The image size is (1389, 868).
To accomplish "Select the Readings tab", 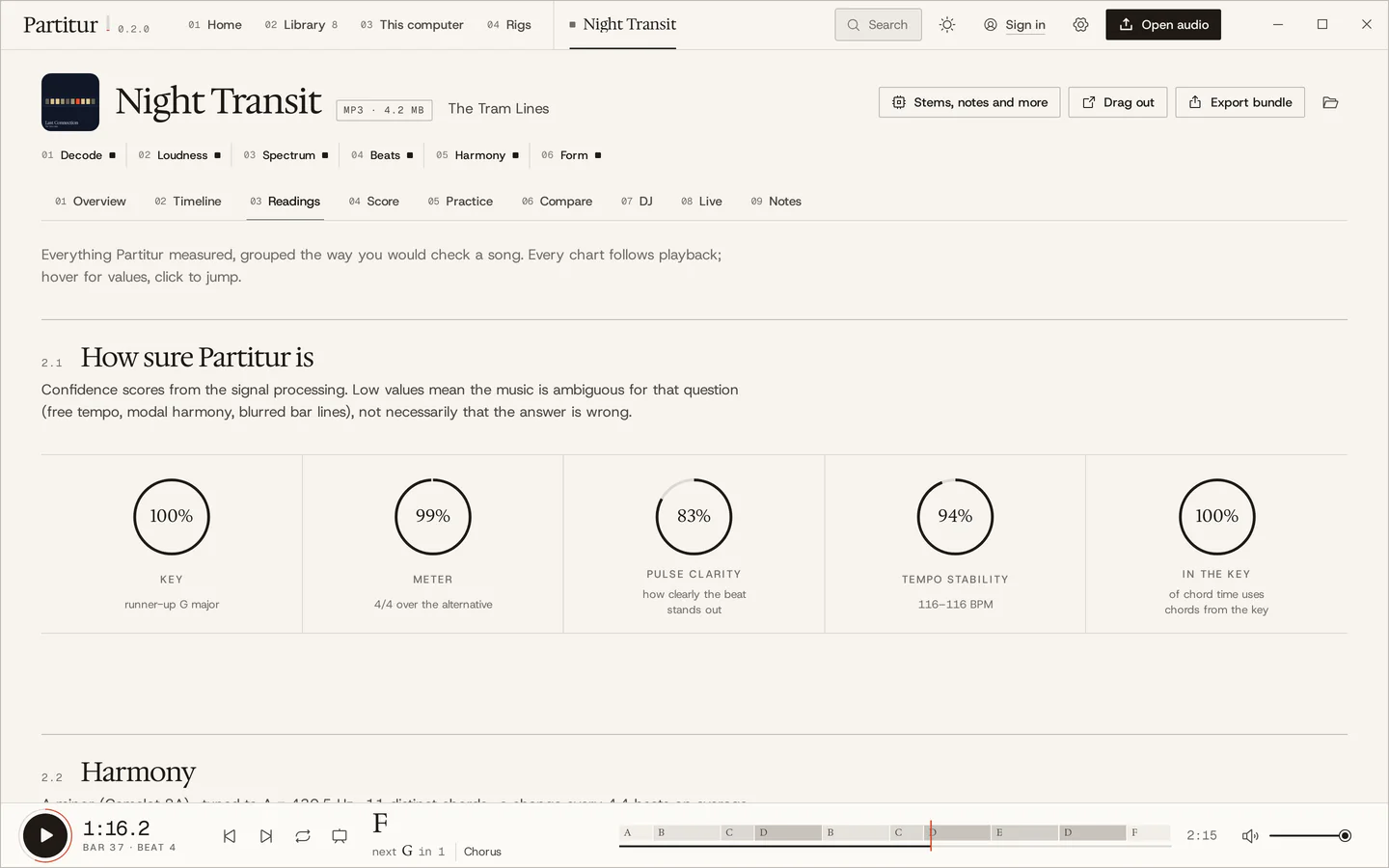I will (286, 202).
